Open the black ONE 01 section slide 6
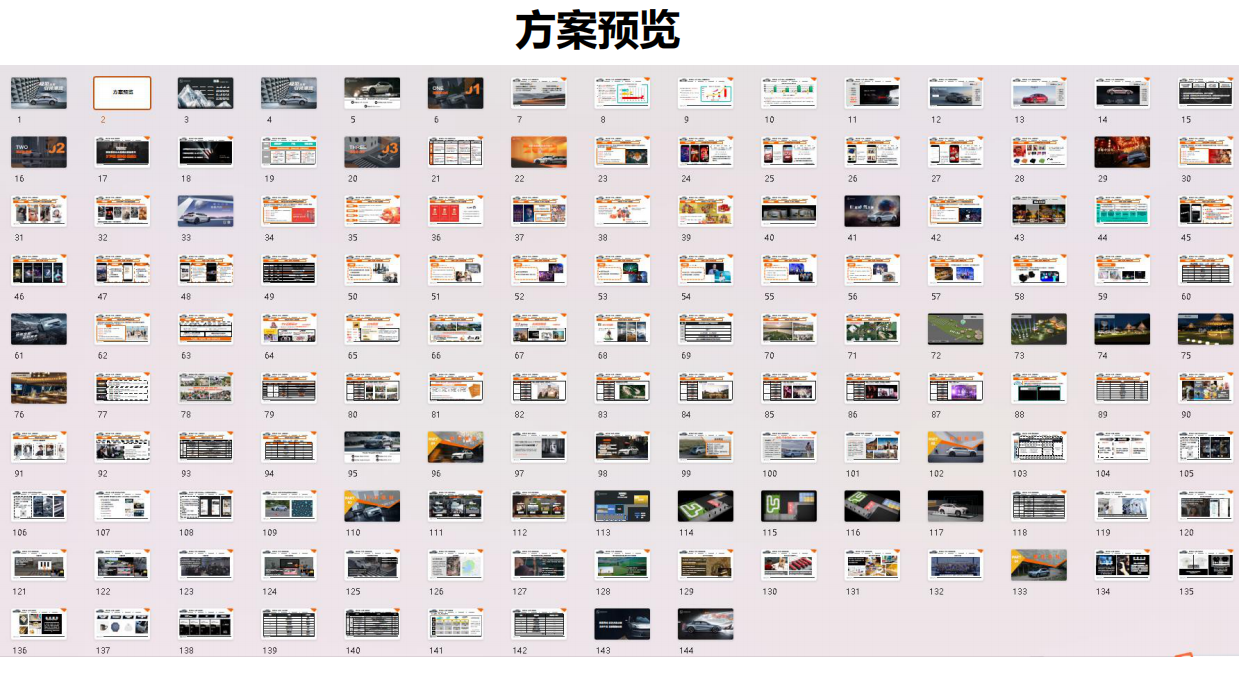Image resolution: width=1240 pixels, height=697 pixels. tap(455, 93)
